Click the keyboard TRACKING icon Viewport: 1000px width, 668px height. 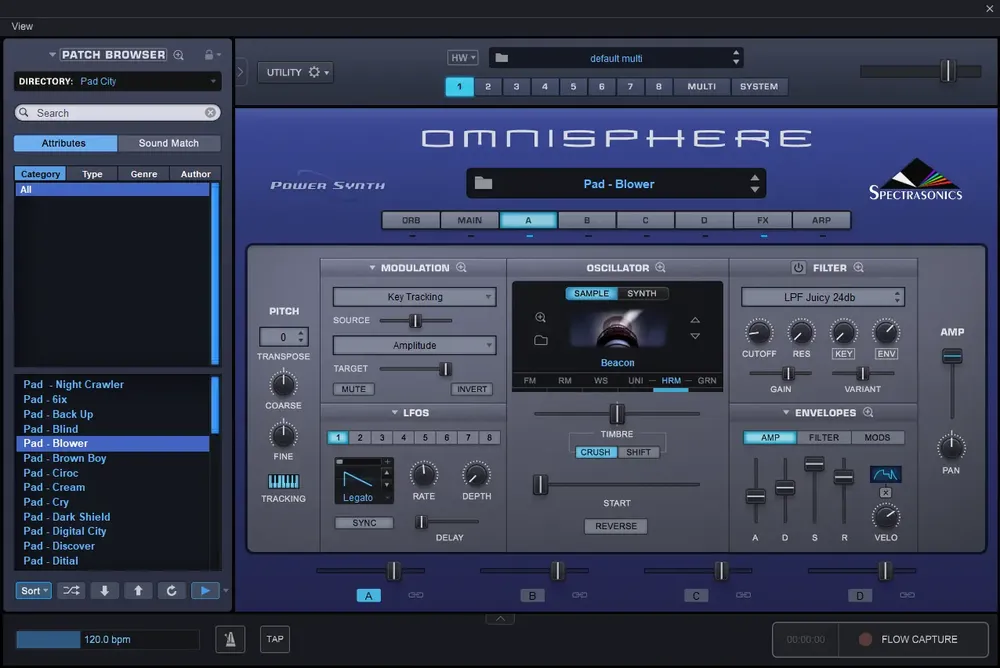click(283, 481)
